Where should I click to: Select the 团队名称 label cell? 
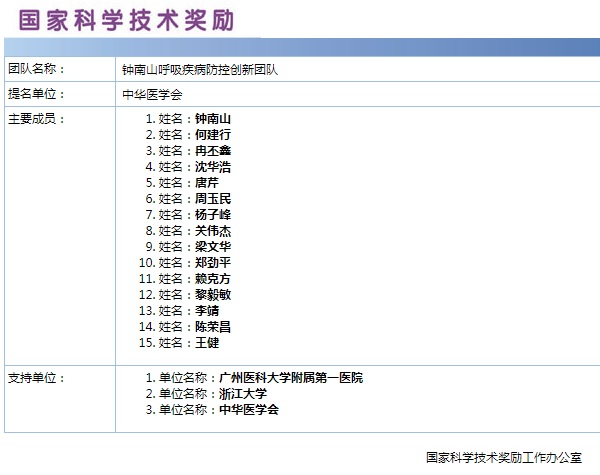coord(60,69)
